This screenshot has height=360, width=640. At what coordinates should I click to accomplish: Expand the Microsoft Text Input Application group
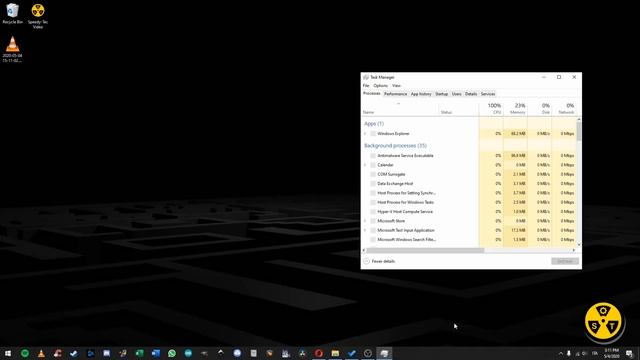365,230
